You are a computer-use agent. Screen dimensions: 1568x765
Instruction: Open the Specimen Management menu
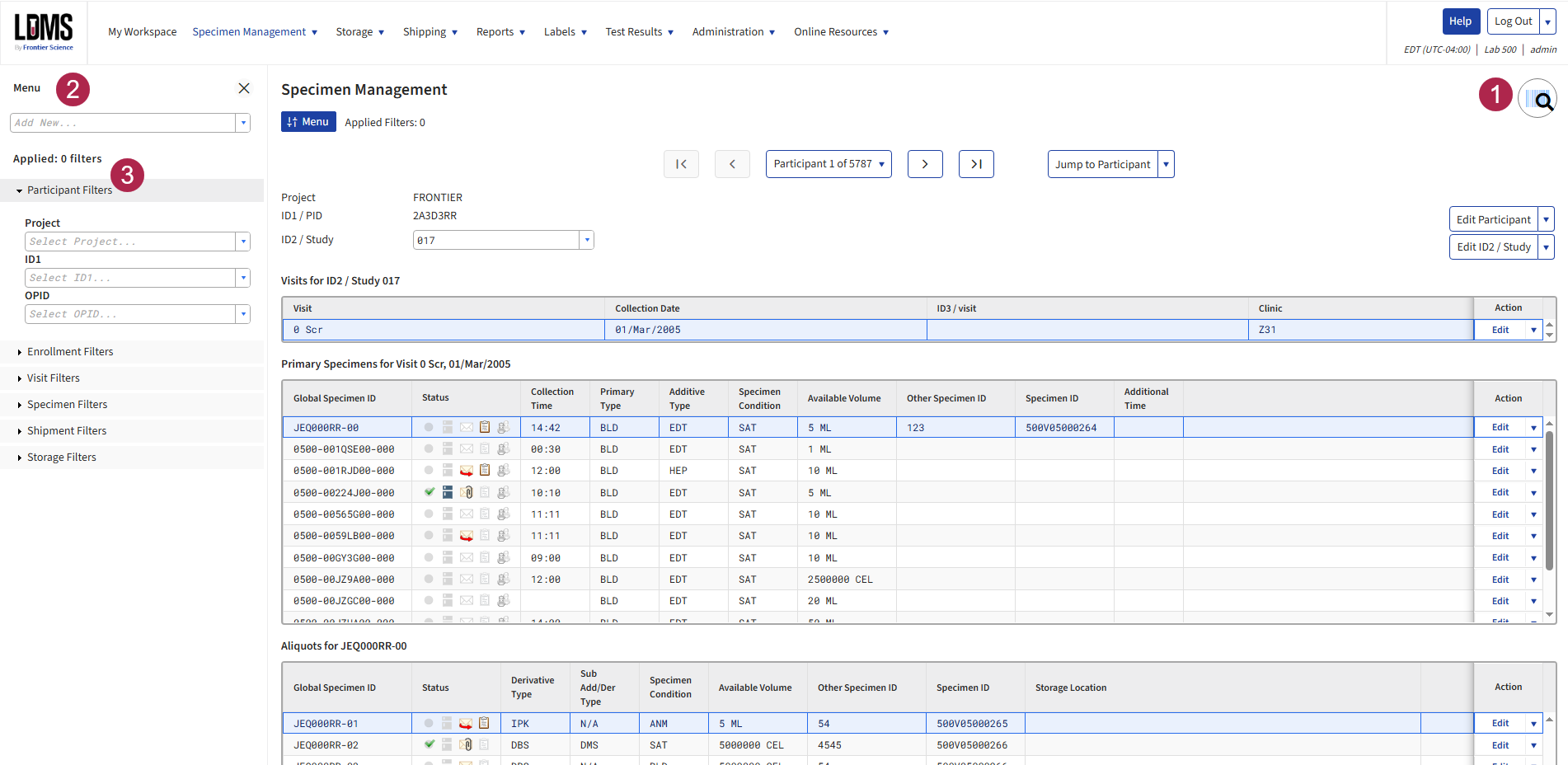pyautogui.click(x=255, y=32)
